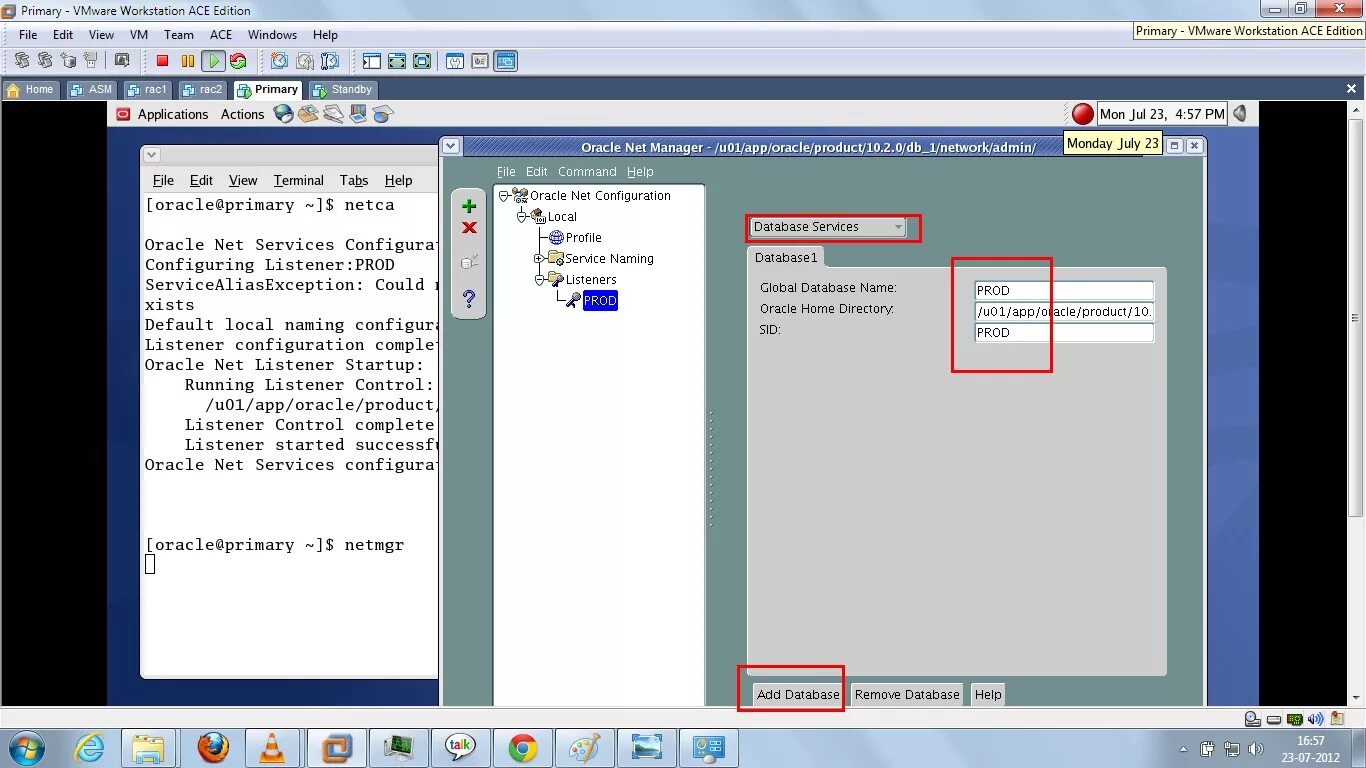Image resolution: width=1366 pixels, height=768 pixels.
Task: Click the clock showing Mon Jul 23, 4:57 PM
Action: pyautogui.click(x=1162, y=114)
